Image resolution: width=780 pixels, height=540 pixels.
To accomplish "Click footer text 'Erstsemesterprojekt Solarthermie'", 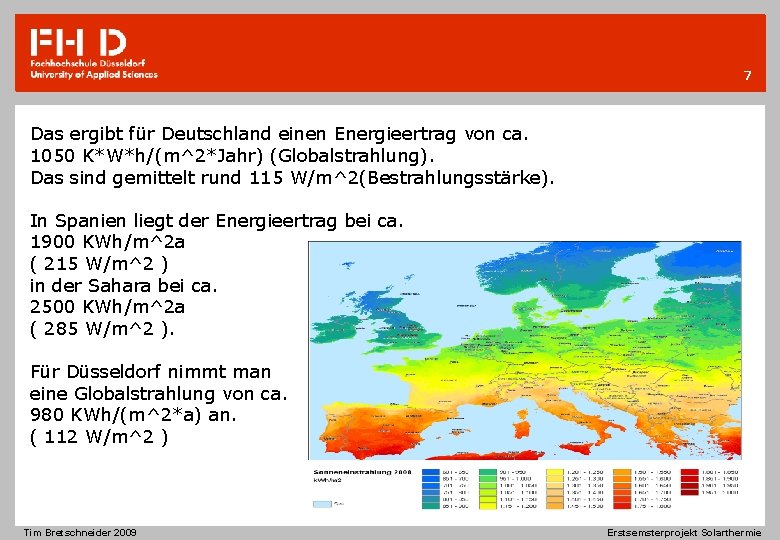I will 683,533.
